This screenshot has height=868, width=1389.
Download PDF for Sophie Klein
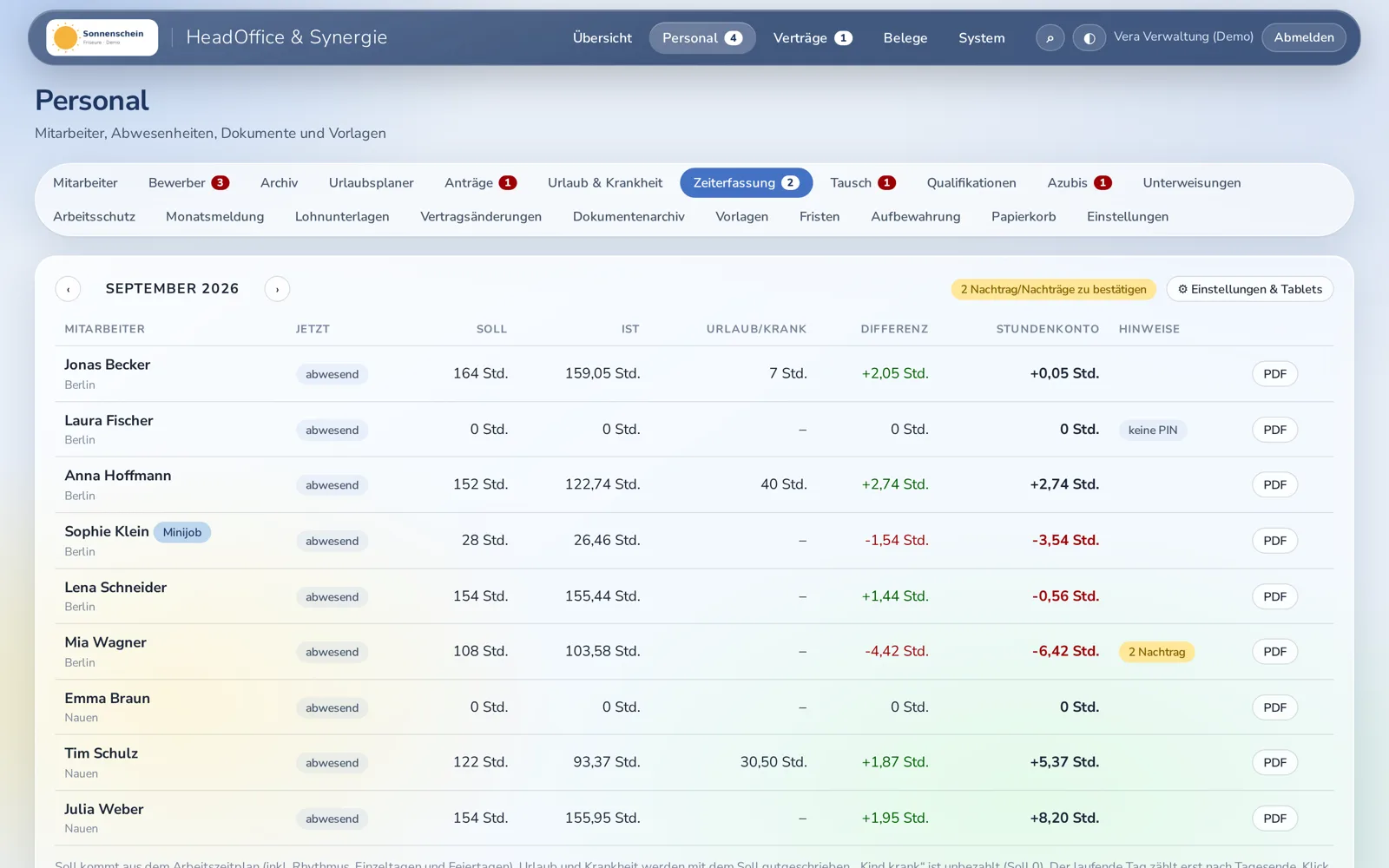tap(1274, 541)
